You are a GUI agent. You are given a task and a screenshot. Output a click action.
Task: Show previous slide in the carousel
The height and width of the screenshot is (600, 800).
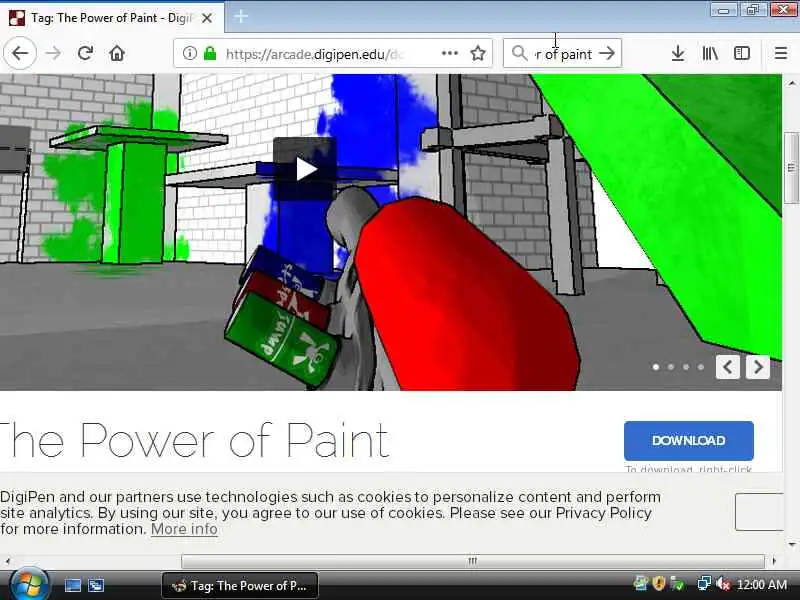[728, 366]
